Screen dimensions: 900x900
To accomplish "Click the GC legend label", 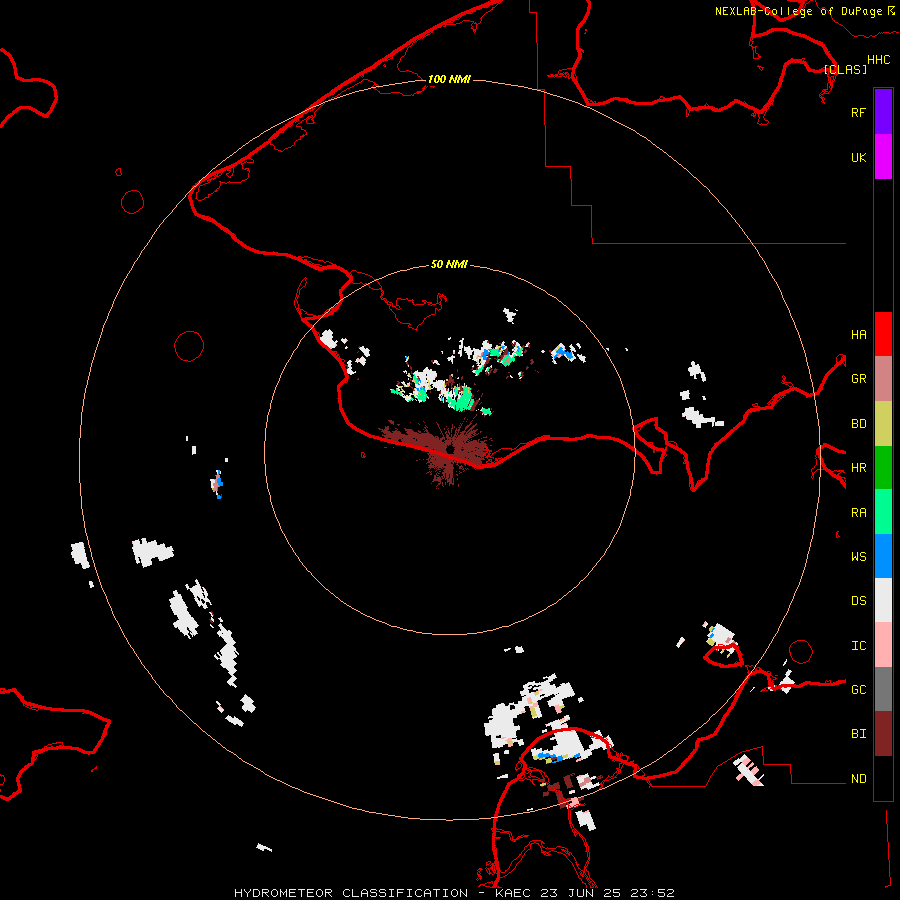I will (859, 690).
